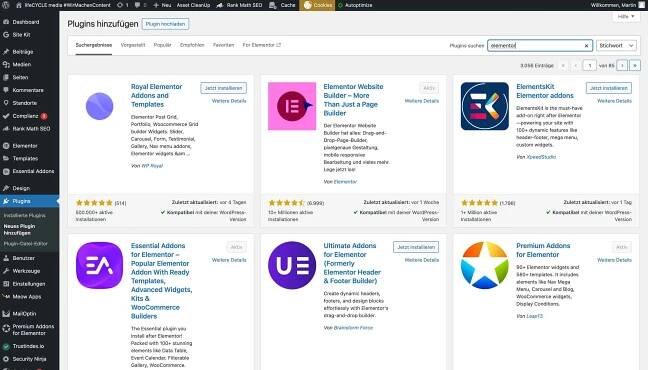Click the current page number field
The height and width of the screenshot is (370, 648).
pos(590,65)
